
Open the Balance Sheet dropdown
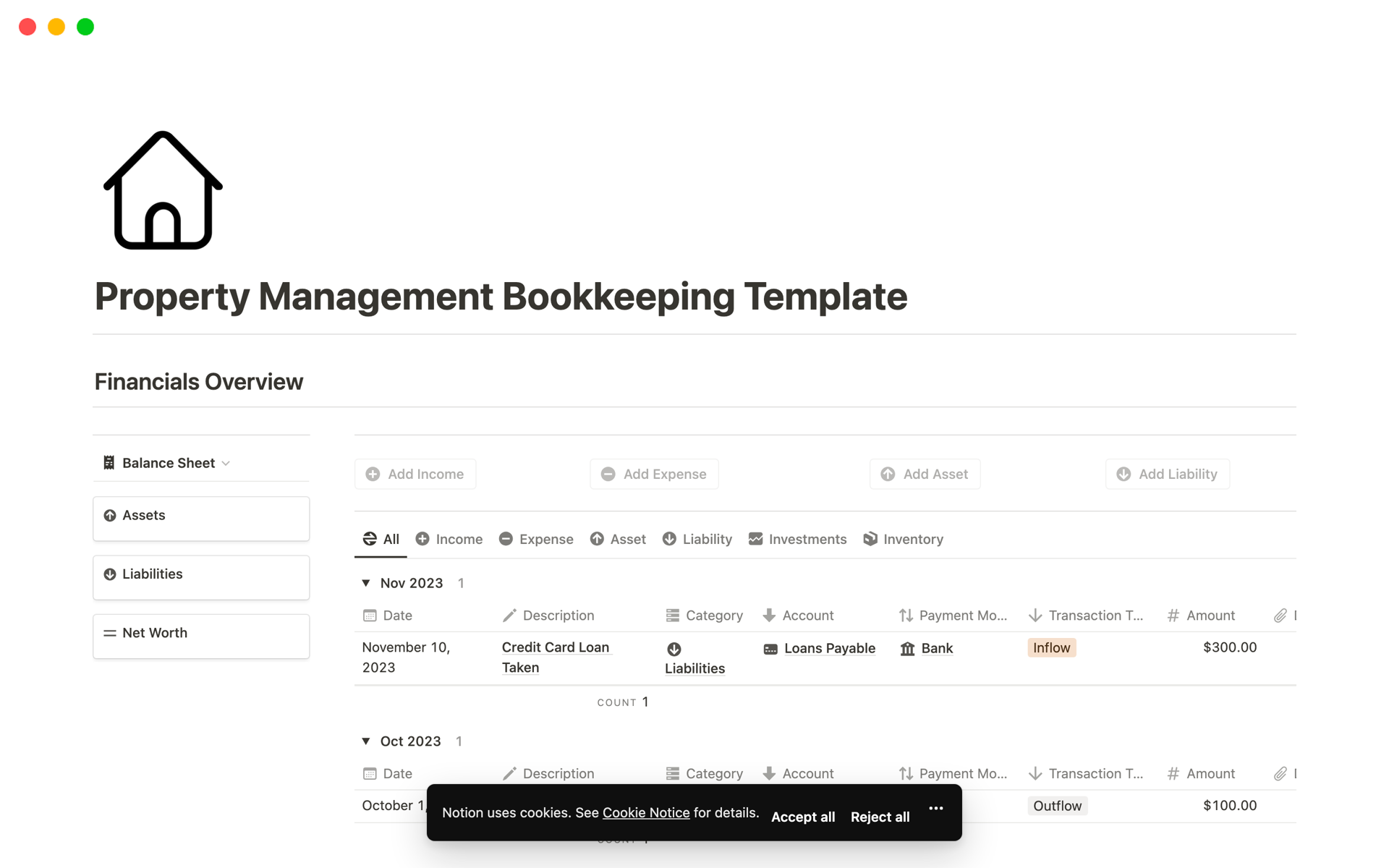pos(226,463)
